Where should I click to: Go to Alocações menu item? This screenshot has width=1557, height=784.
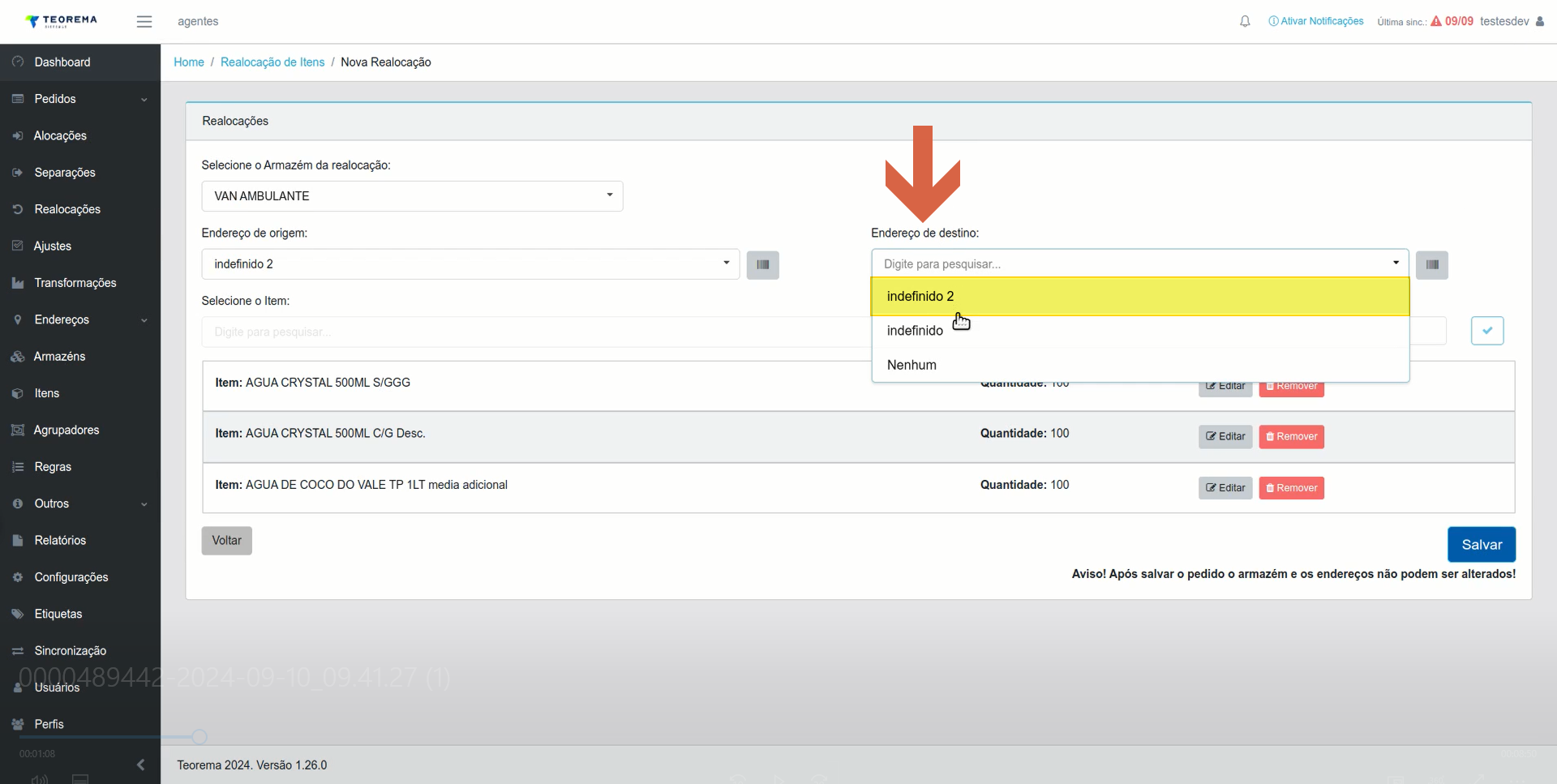coord(80,135)
